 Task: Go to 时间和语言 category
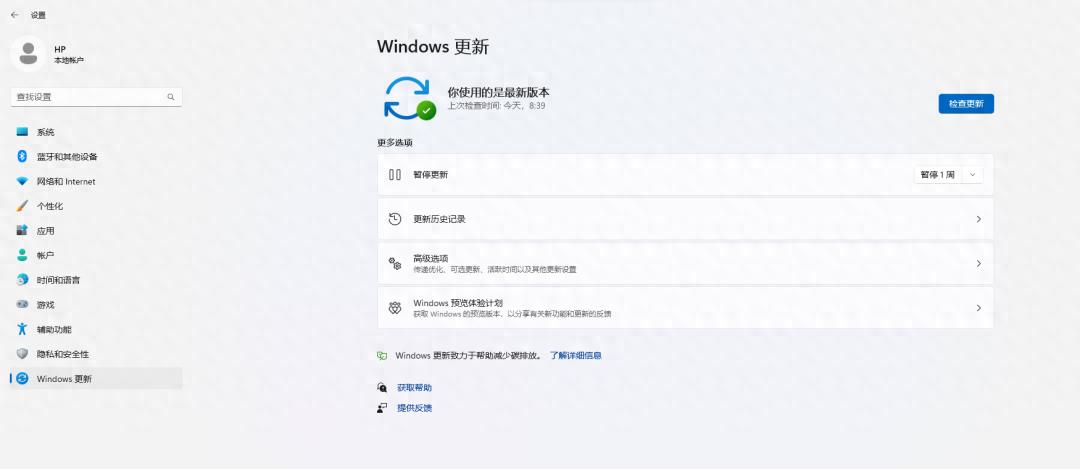[96, 280]
